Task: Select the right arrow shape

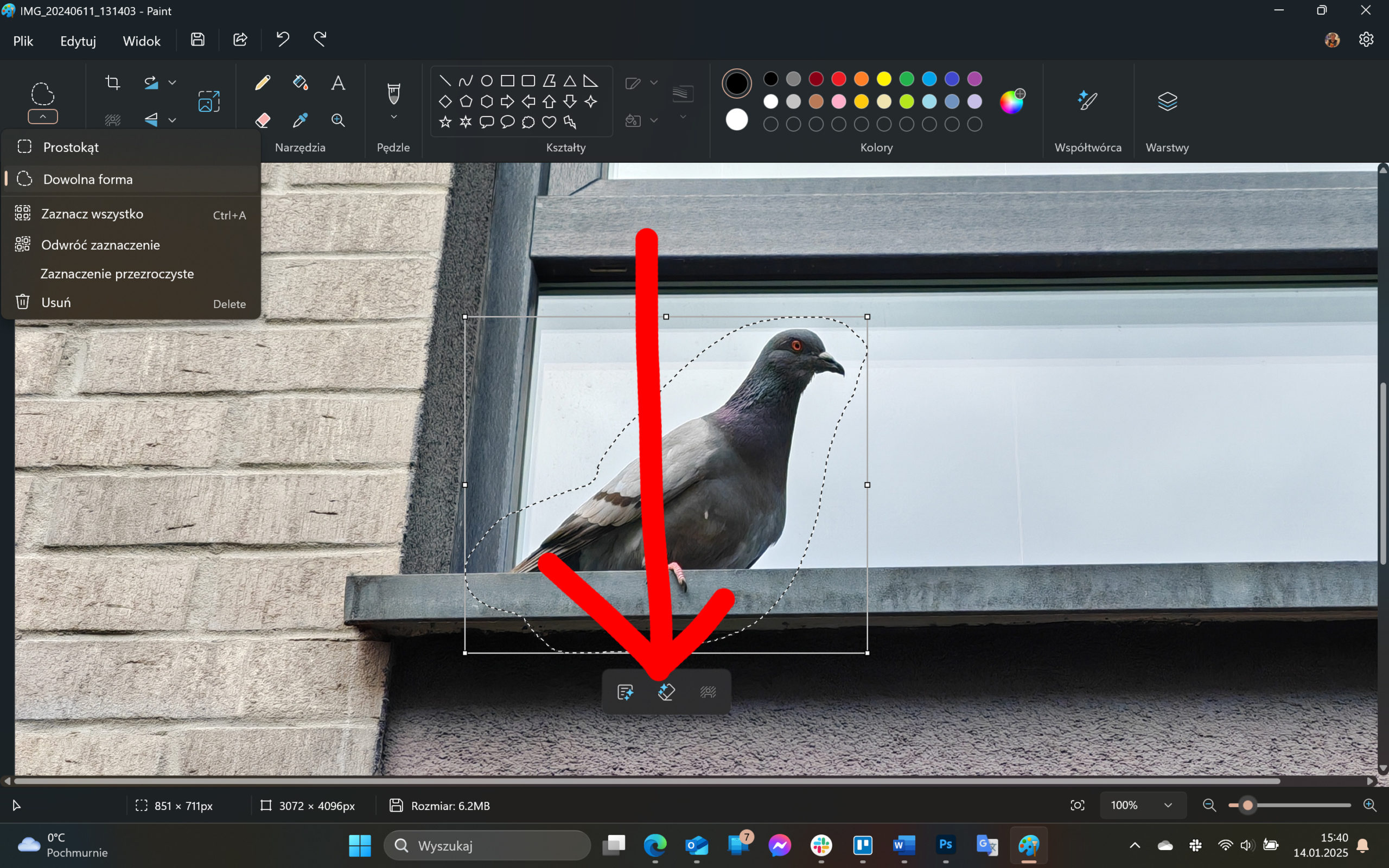Action: [x=507, y=101]
